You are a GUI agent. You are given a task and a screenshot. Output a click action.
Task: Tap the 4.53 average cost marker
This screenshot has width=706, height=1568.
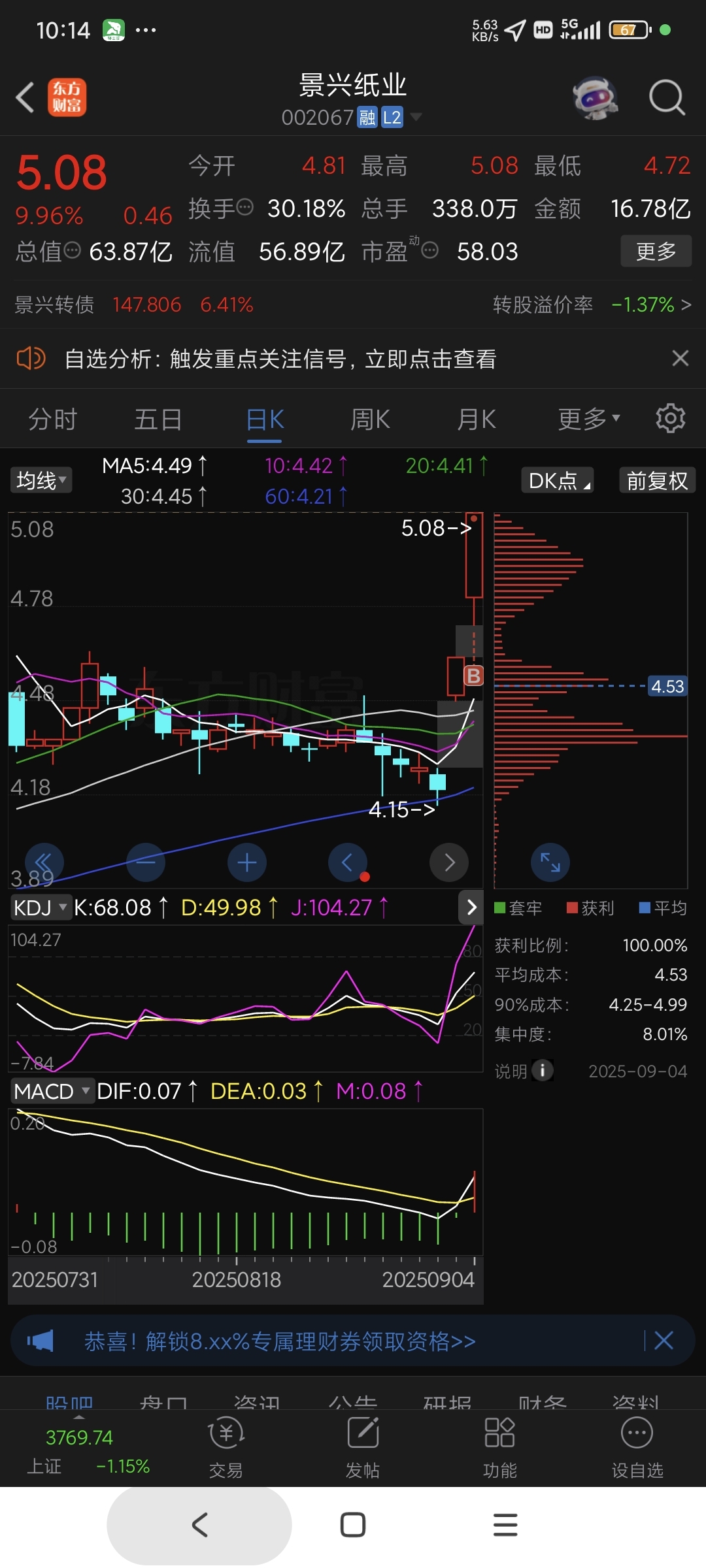point(667,686)
